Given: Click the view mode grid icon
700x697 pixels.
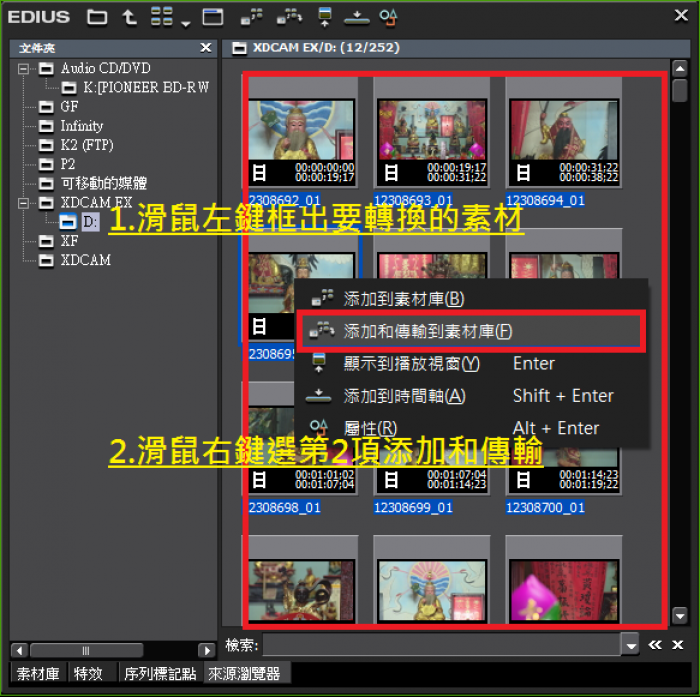Looking at the screenshot, I should tap(161, 17).
